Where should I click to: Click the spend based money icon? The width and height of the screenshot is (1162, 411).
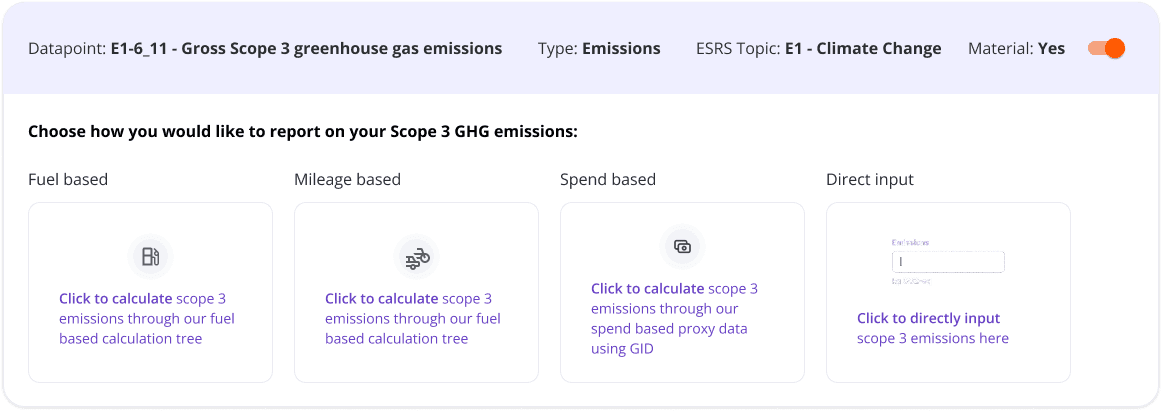pyautogui.click(x=683, y=246)
